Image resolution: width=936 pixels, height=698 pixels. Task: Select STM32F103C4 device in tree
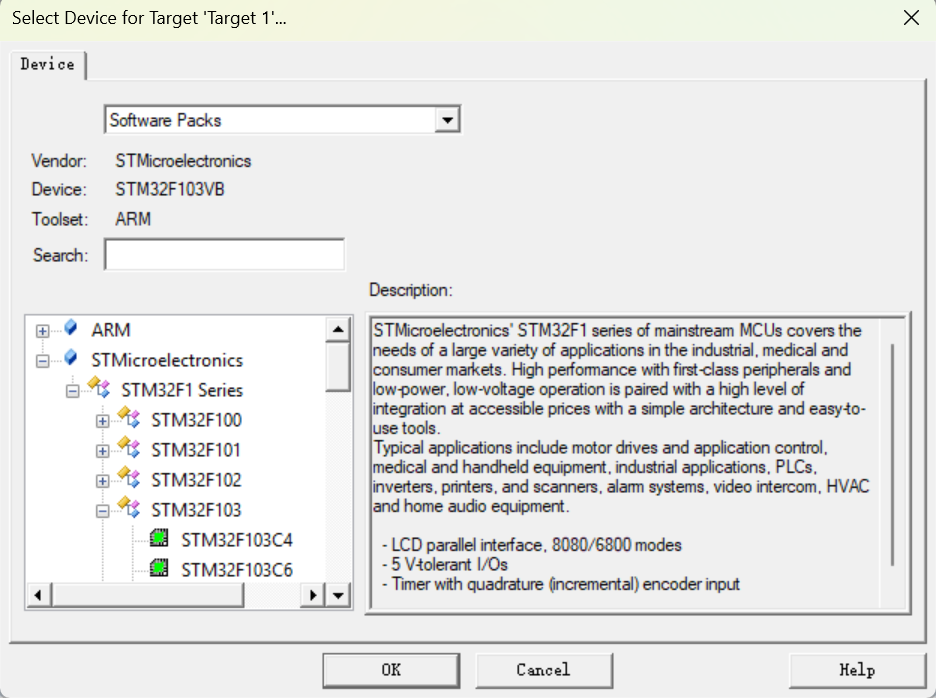(x=237, y=540)
